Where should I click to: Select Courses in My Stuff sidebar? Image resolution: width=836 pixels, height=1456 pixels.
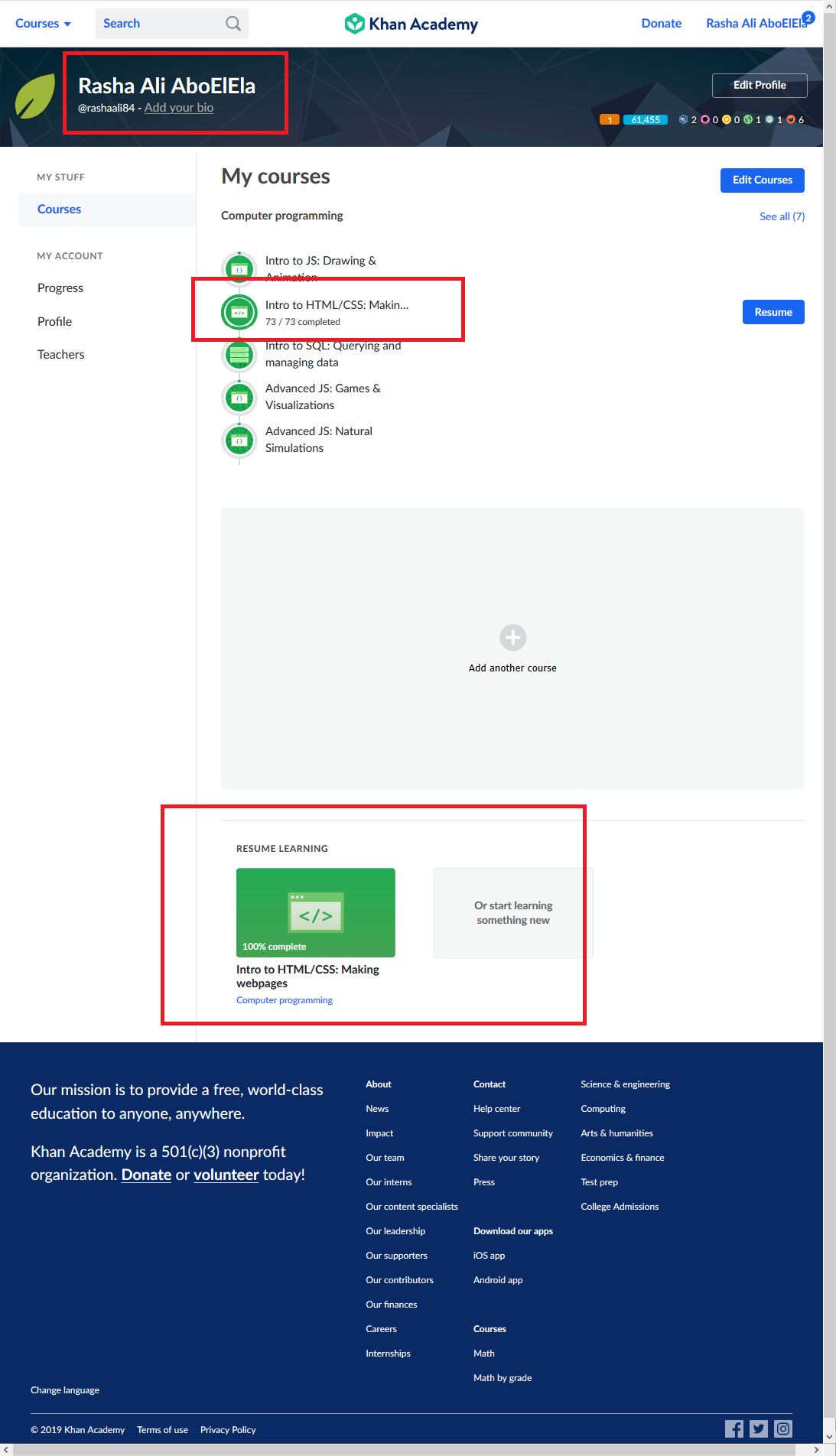point(107,210)
